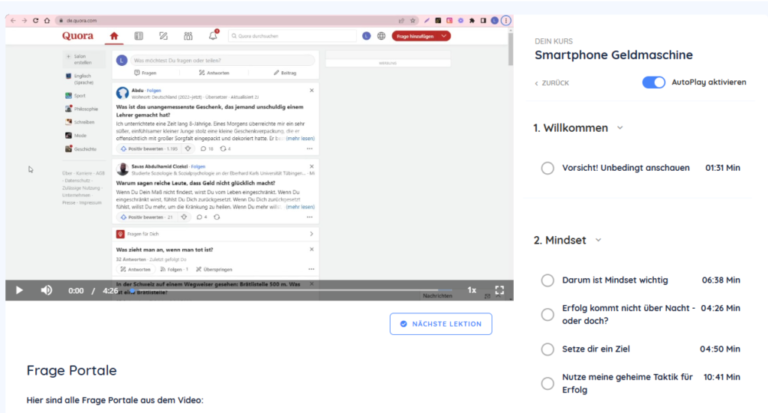Click the browser home icon in video
The image size is (768, 413).
[x=47, y=21]
